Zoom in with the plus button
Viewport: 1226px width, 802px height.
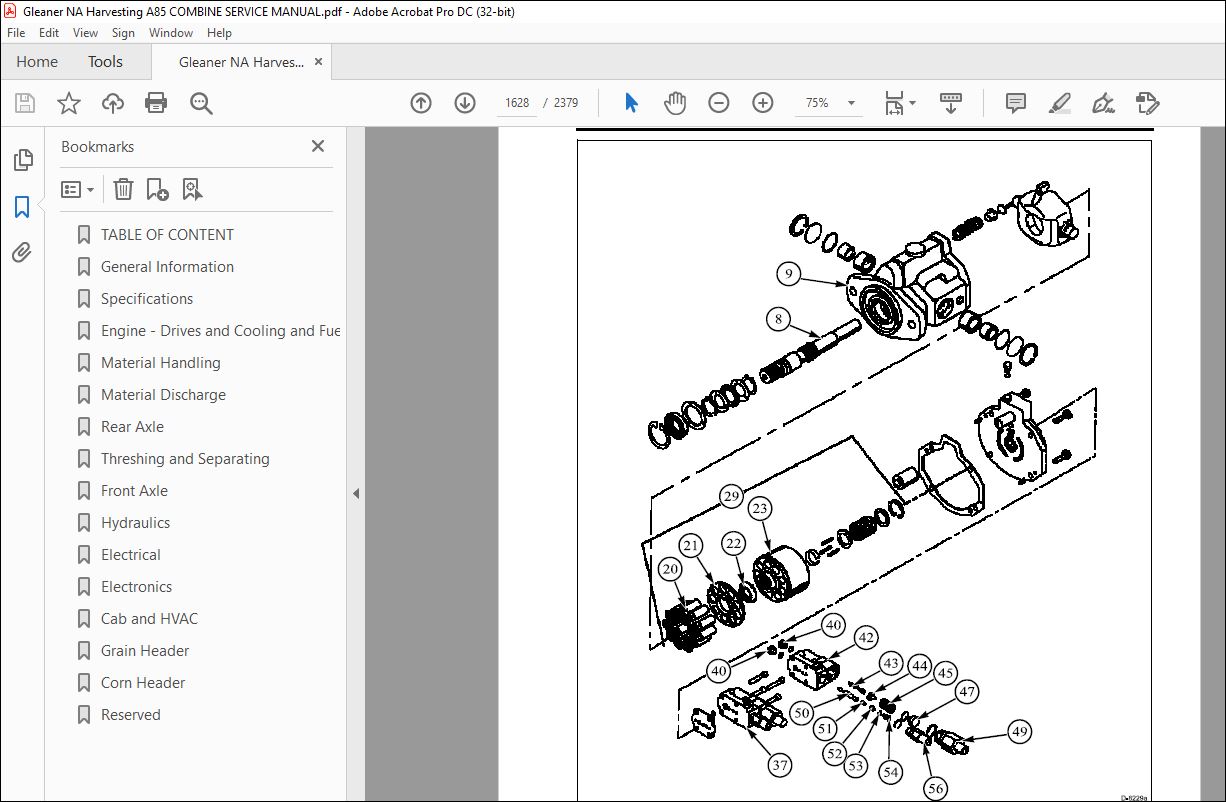pyautogui.click(x=763, y=103)
